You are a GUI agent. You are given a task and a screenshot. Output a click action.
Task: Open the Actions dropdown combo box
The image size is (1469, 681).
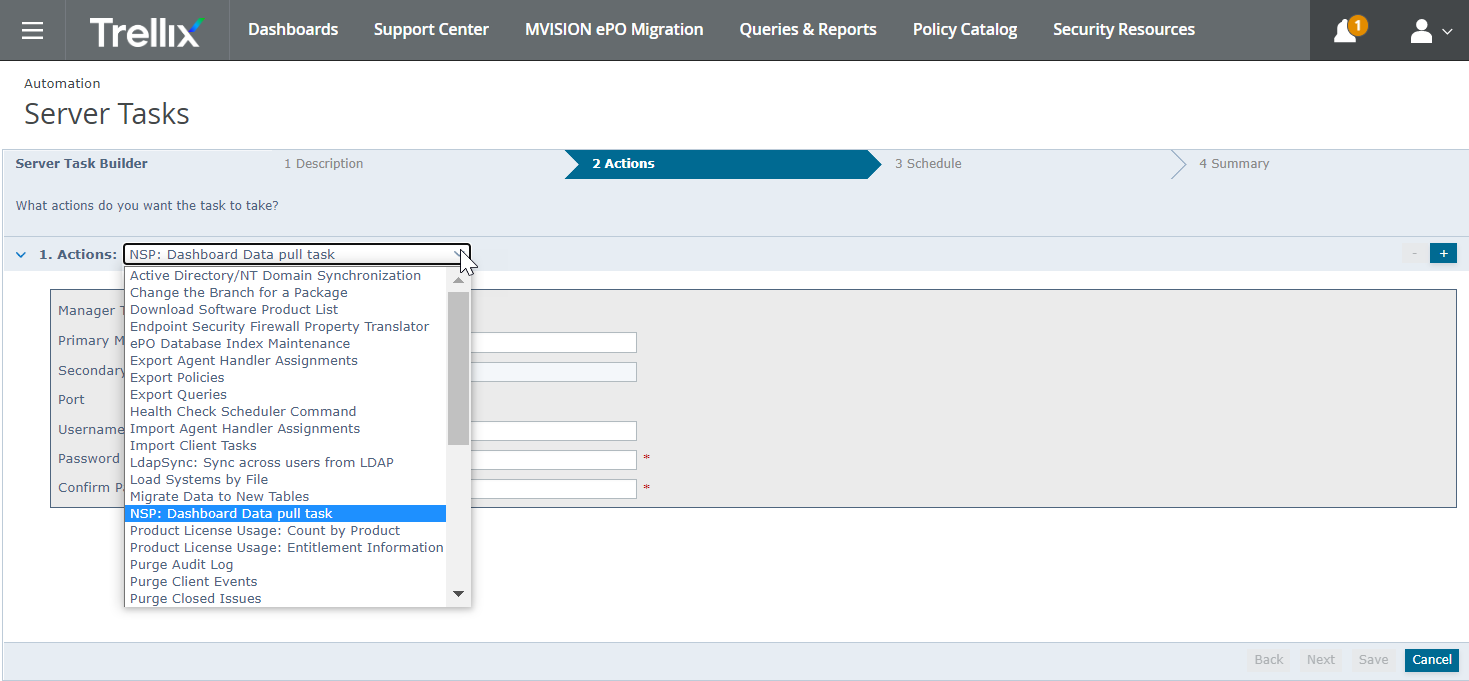pyautogui.click(x=297, y=255)
